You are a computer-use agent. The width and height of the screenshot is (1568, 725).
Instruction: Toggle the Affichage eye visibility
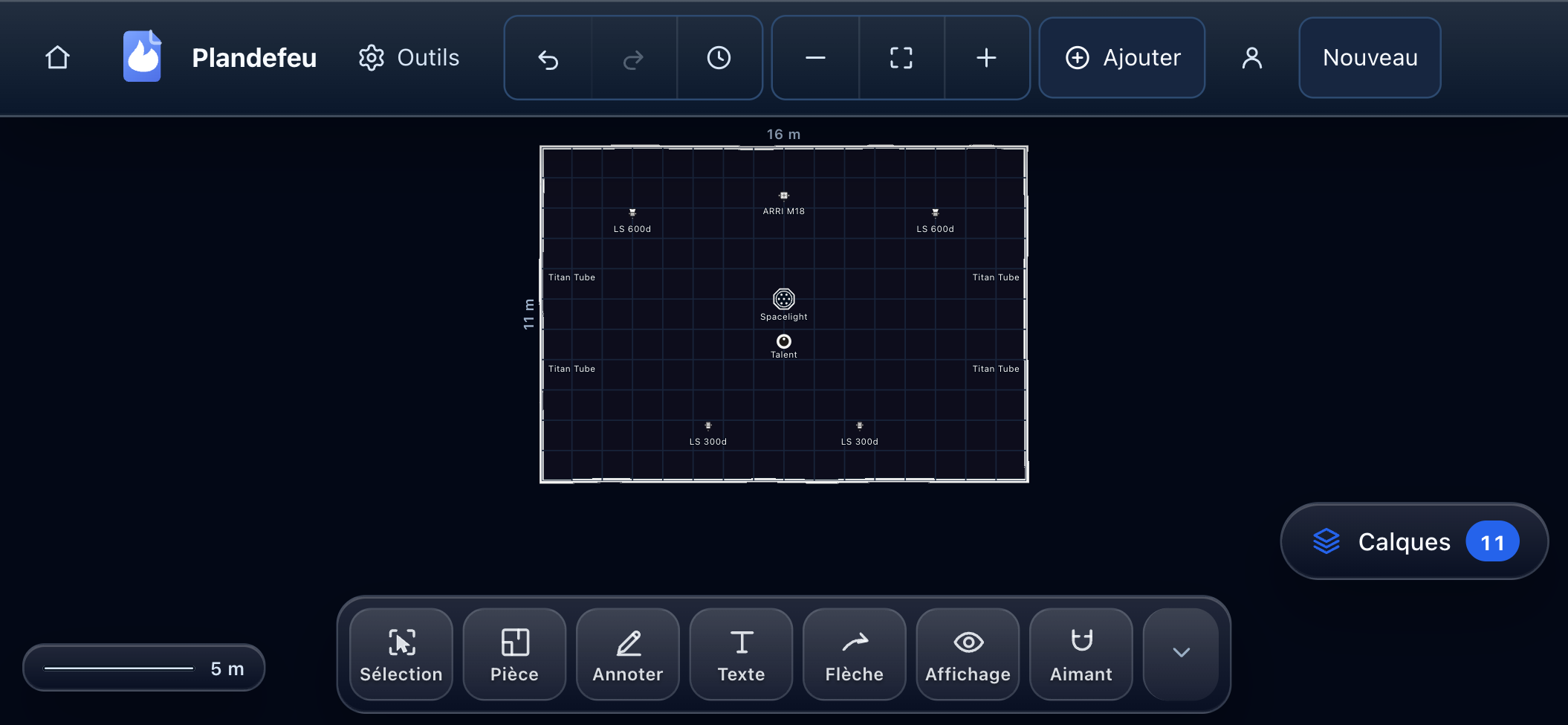[x=968, y=654]
